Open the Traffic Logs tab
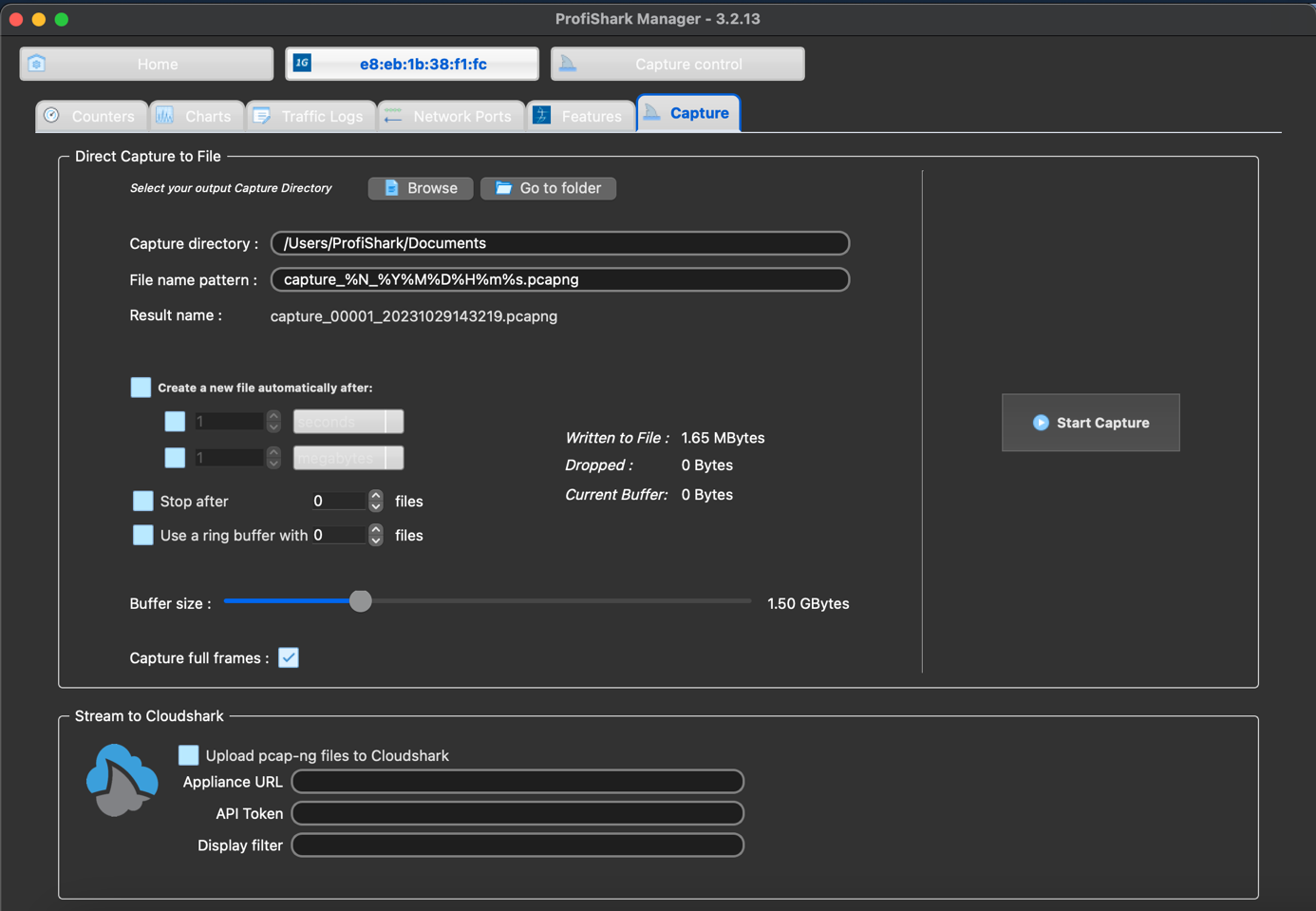1316x911 pixels. [310, 116]
